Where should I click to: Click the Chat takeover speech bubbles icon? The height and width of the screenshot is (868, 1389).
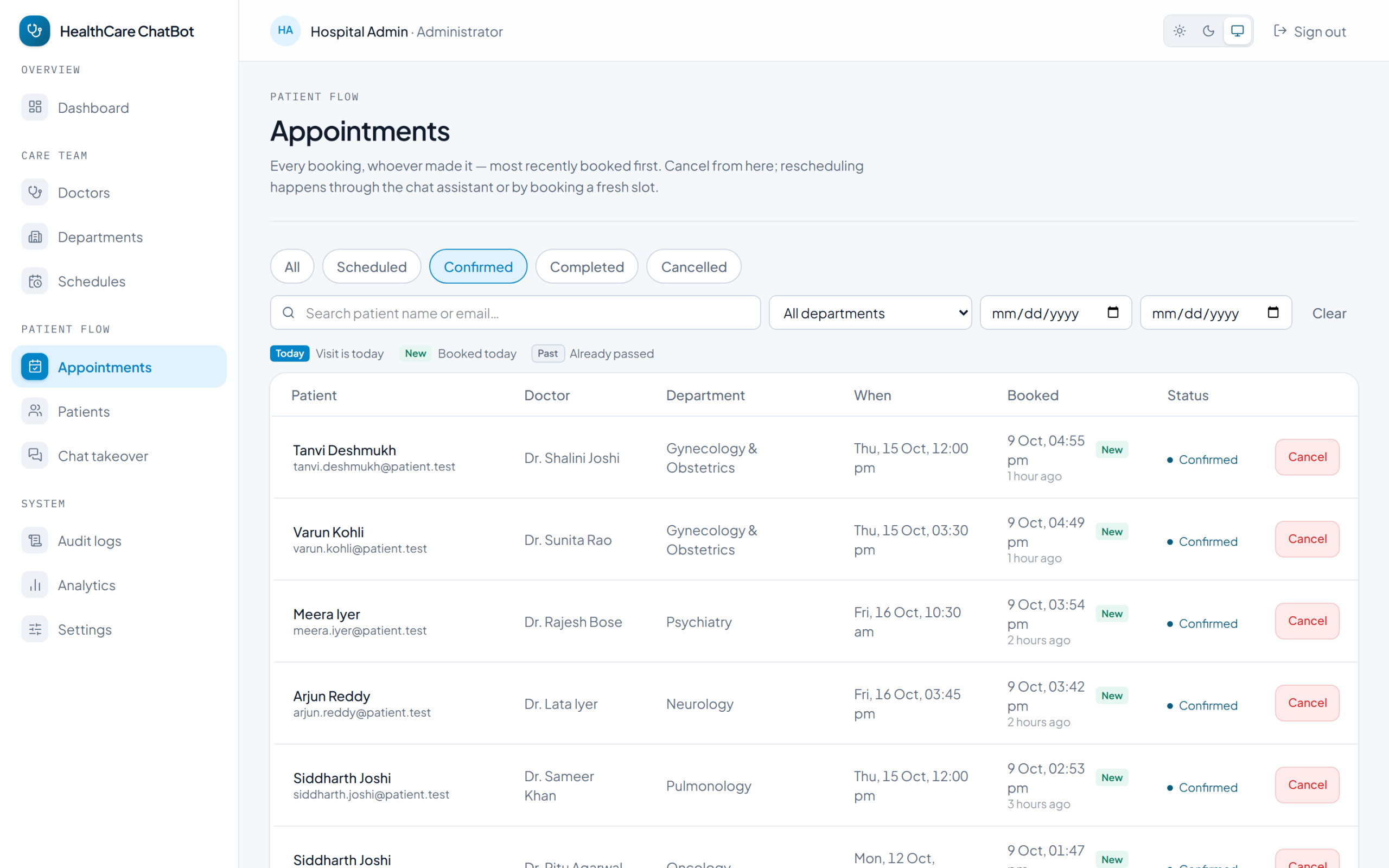point(35,456)
